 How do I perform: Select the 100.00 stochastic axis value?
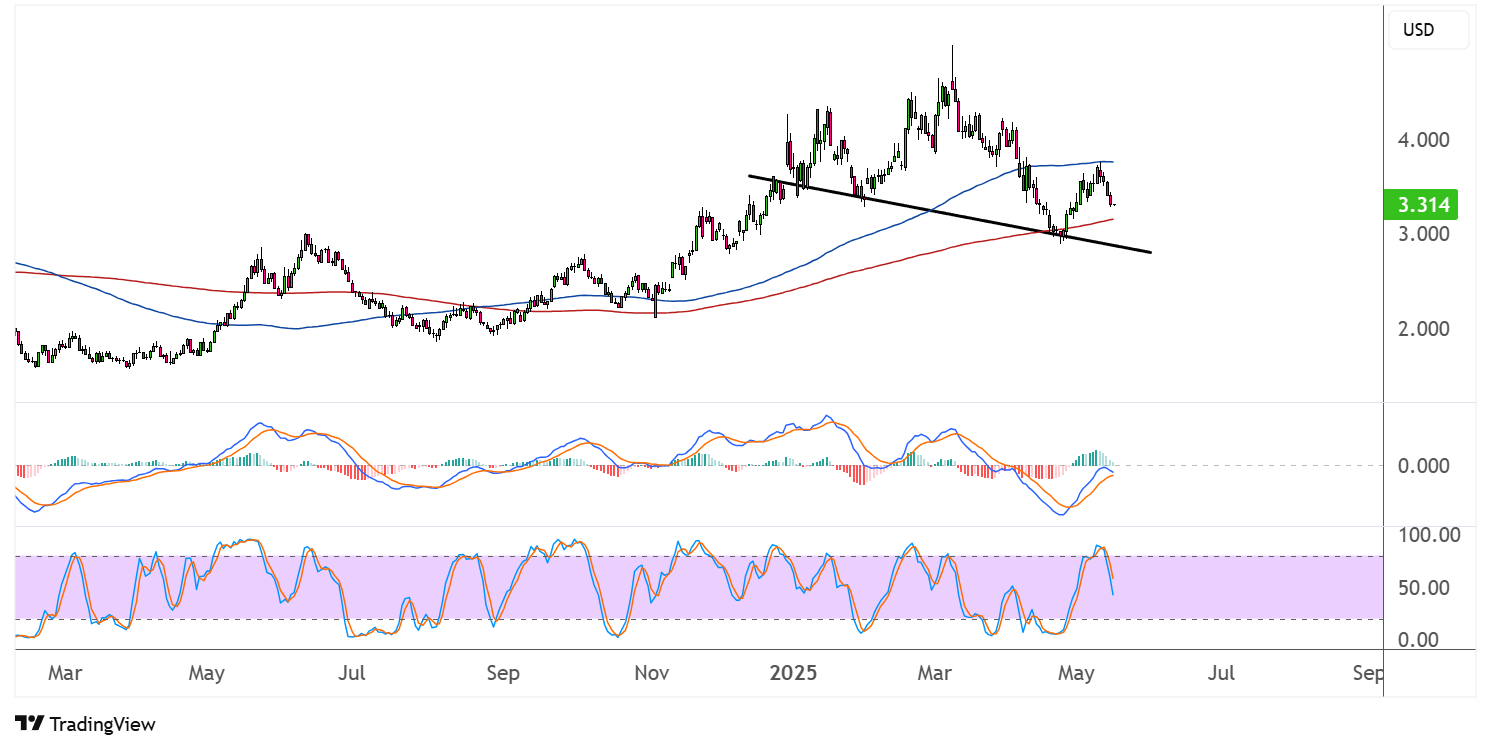click(x=1431, y=535)
